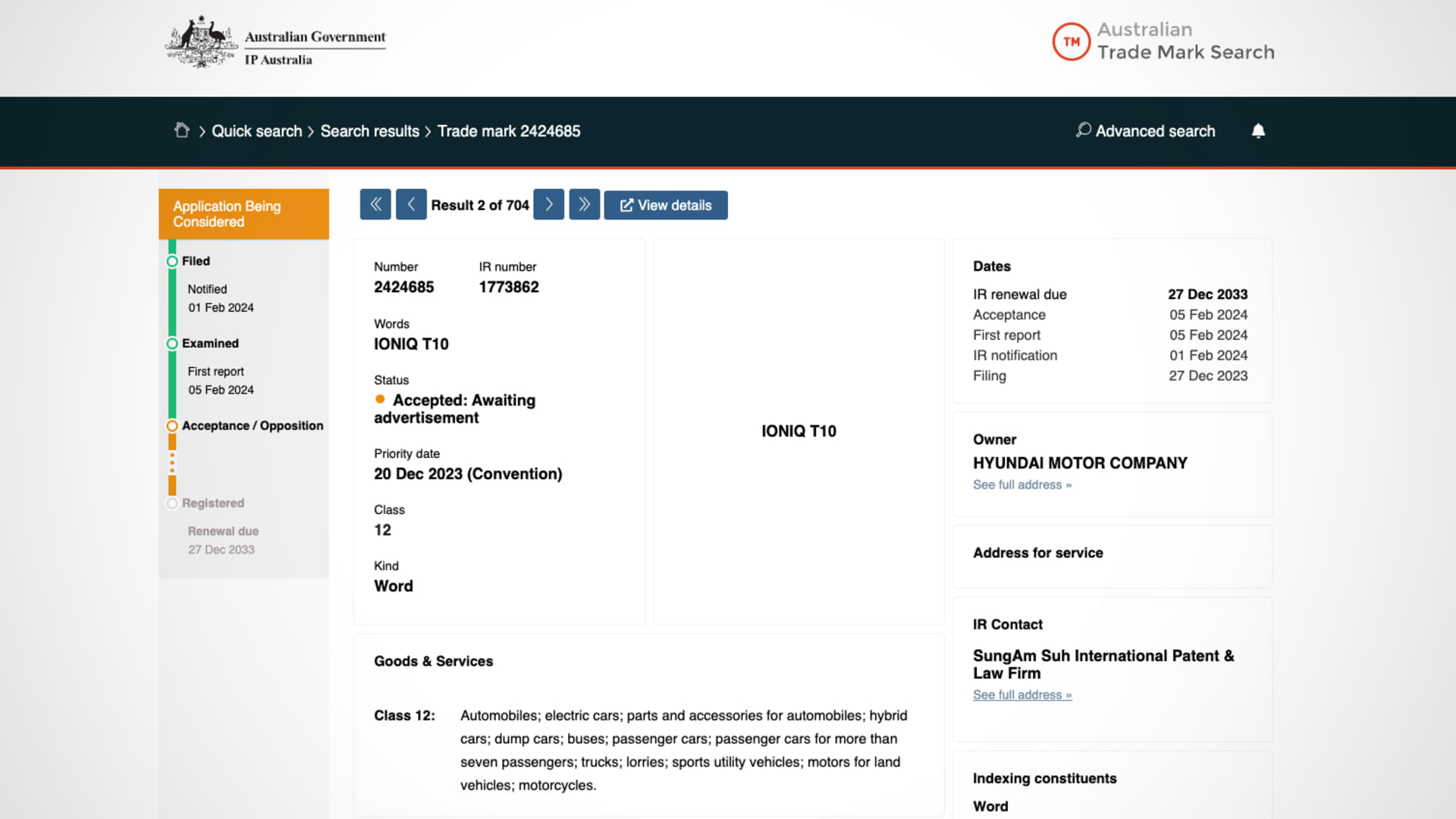Click the Trade Mark Search TM logo
The height and width of the screenshot is (819, 1456).
1071,42
